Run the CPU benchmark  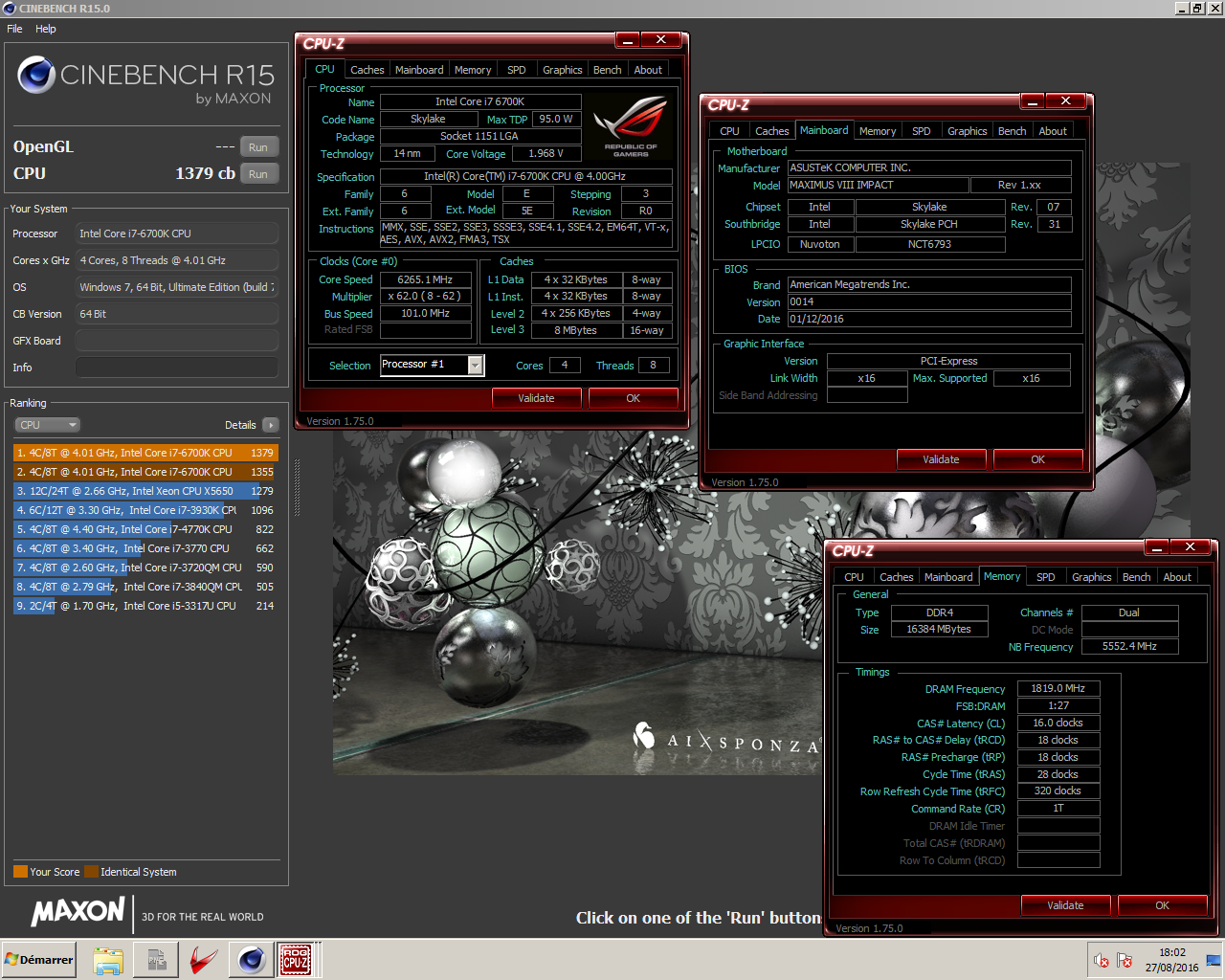tap(258, 174)
